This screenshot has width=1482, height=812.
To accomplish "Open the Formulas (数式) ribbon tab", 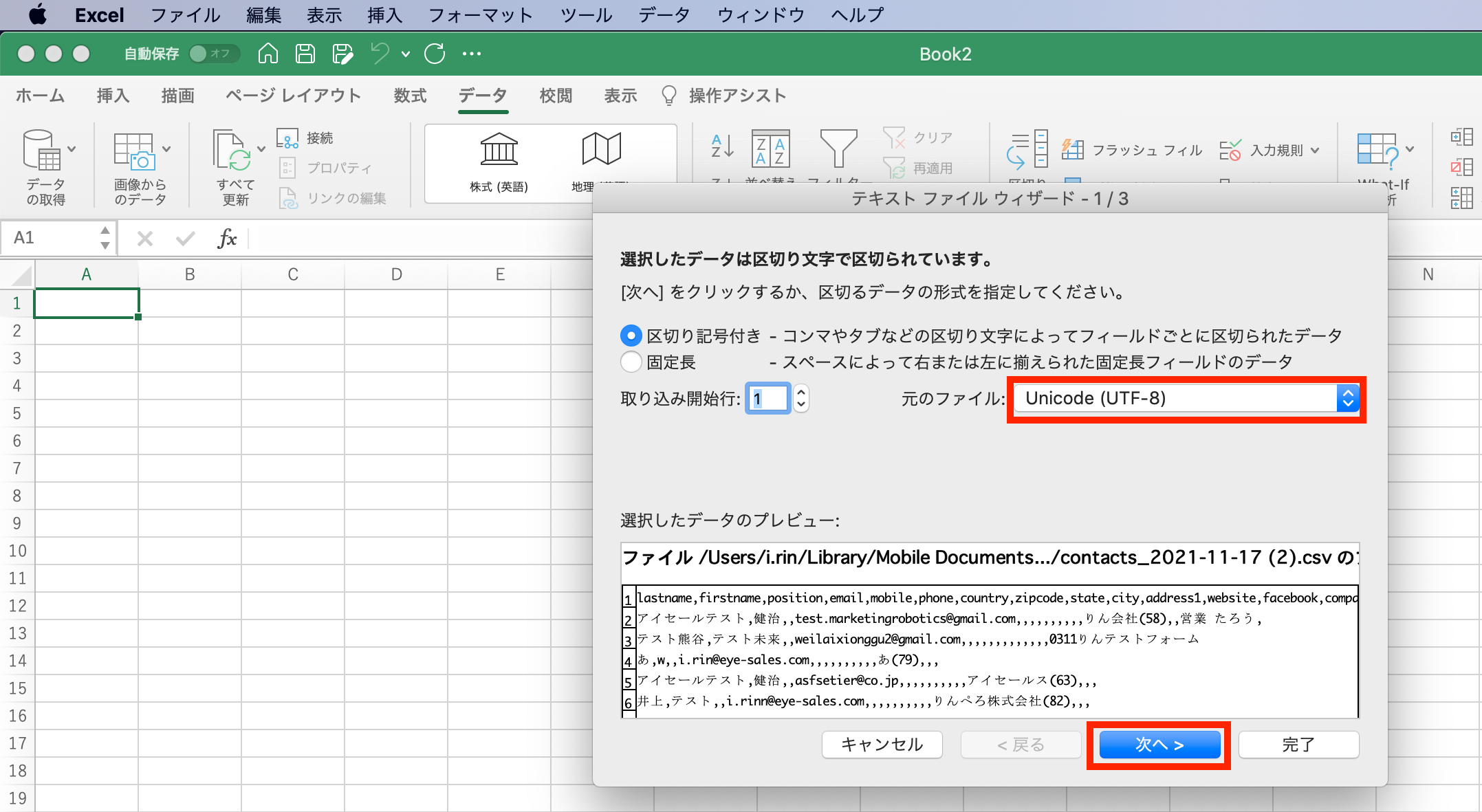I will [x=410, y=96].
